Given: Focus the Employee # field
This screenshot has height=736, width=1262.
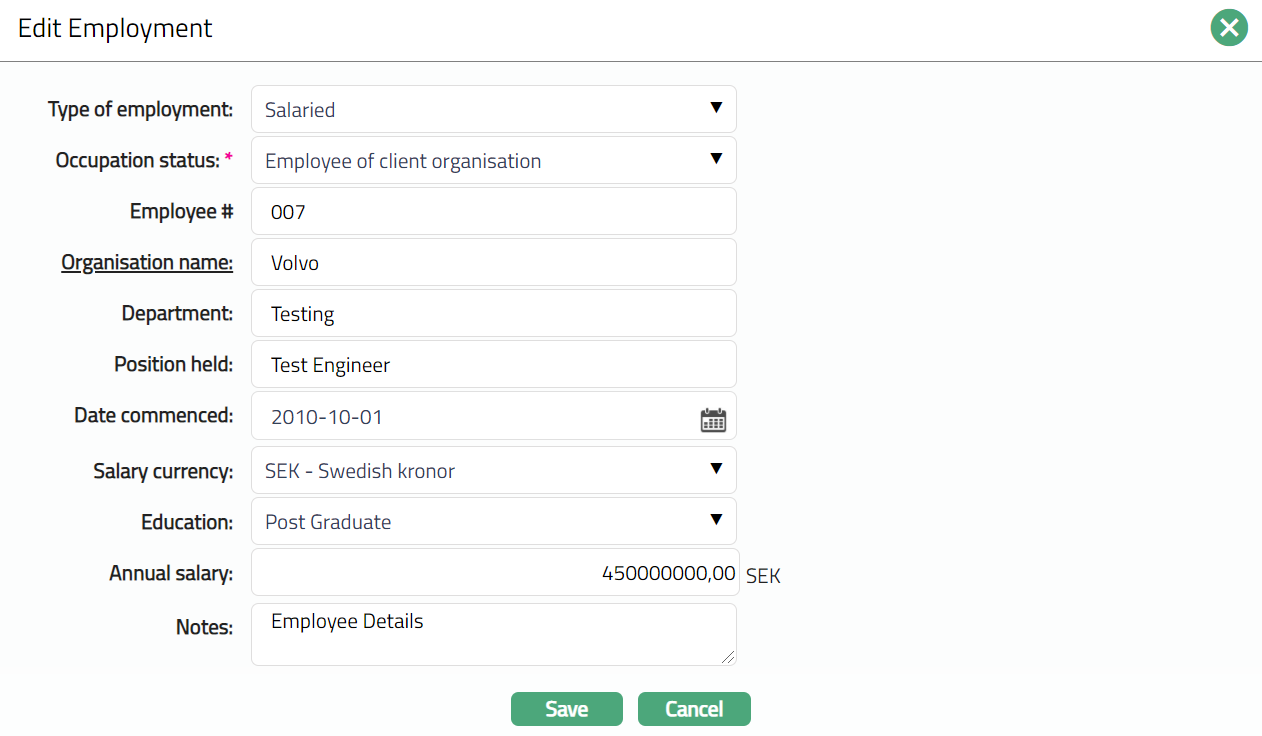Looking at the screenshot, I should (493, 212).
